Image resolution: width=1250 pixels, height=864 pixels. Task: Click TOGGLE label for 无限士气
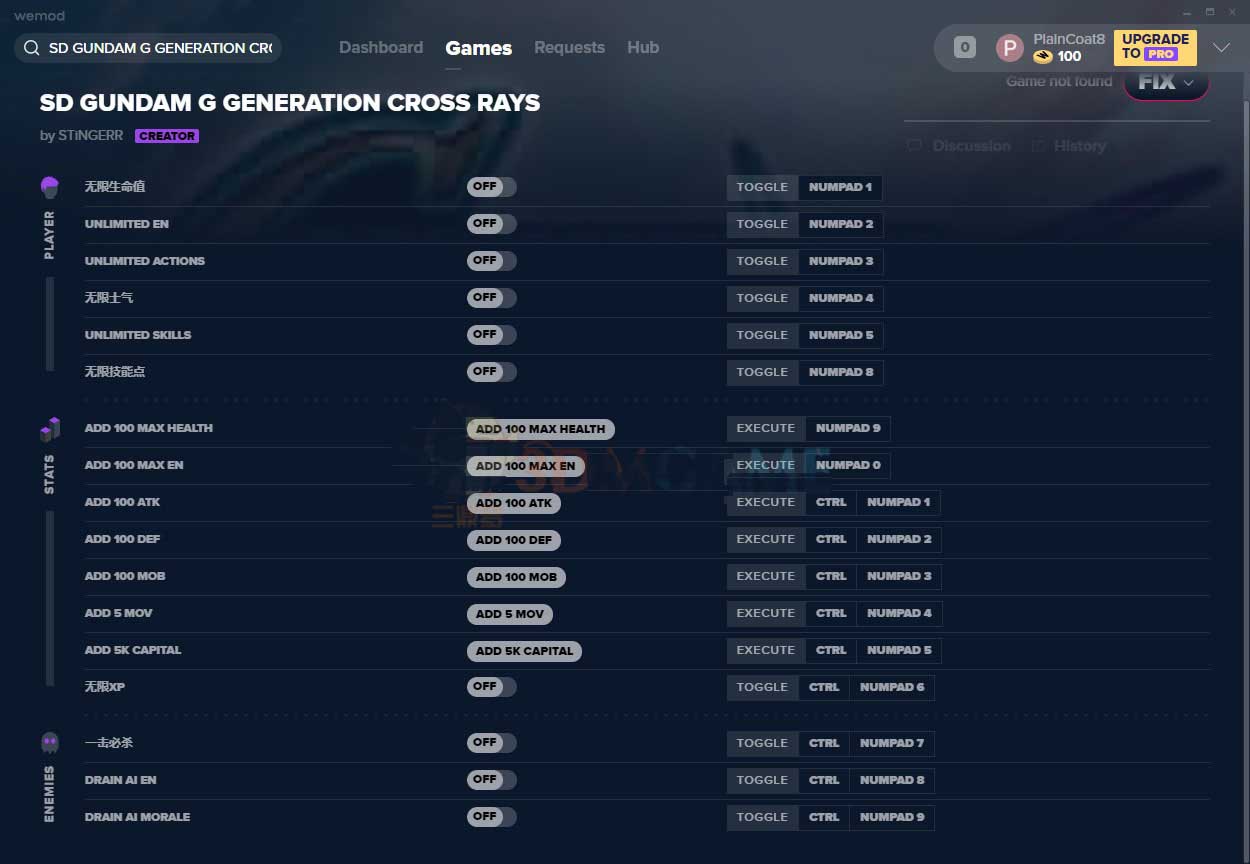pyautogui.click(x=762, y=298)
